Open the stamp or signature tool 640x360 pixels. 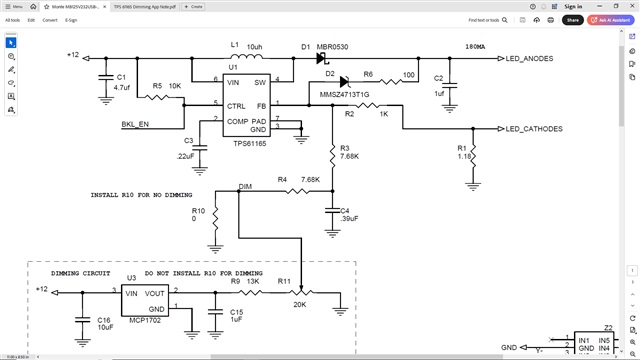point(11,110)
